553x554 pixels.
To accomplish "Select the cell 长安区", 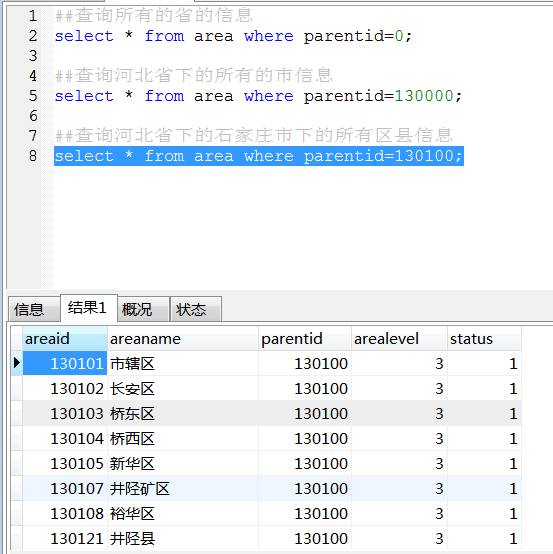I will pyautogui.click(x=182, y=389).
